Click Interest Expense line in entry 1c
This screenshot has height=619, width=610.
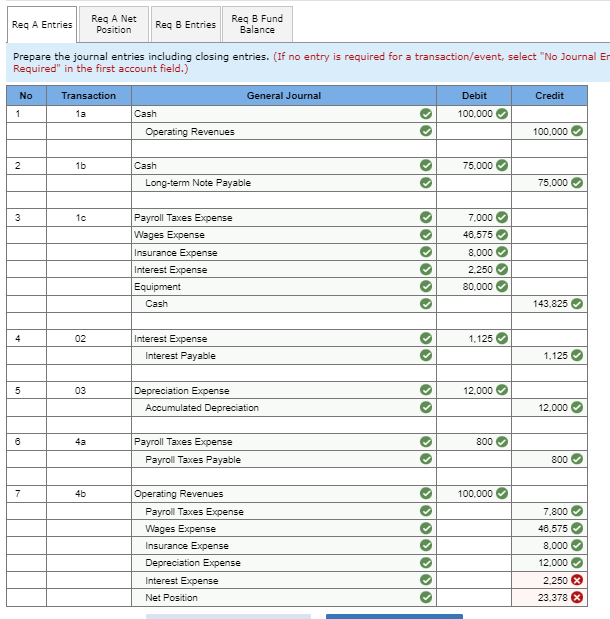[x=284, y=270]
